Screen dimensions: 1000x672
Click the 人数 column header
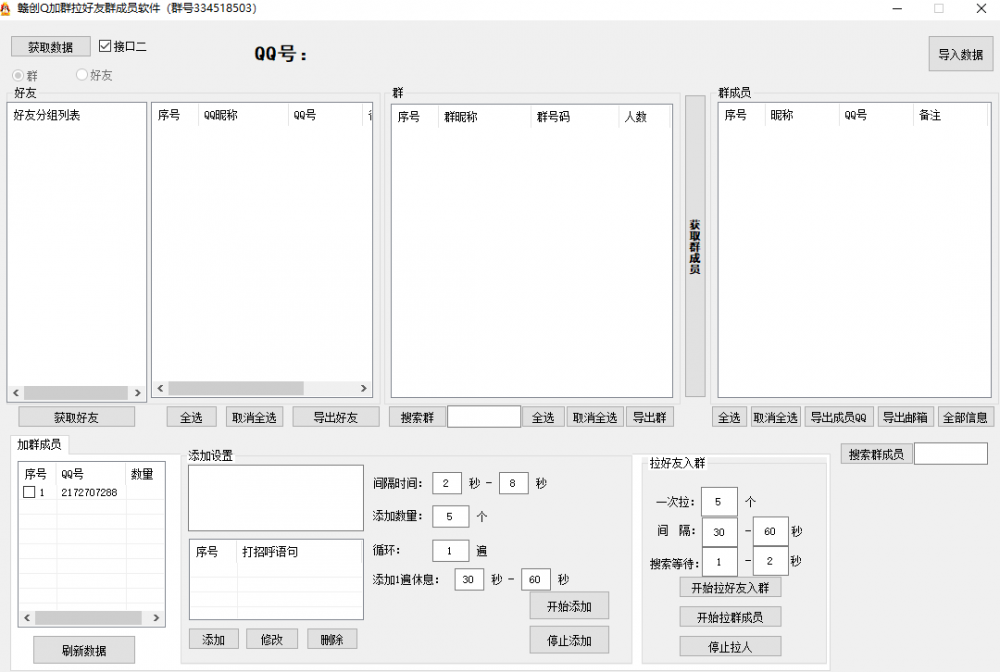tap(643, 117)
